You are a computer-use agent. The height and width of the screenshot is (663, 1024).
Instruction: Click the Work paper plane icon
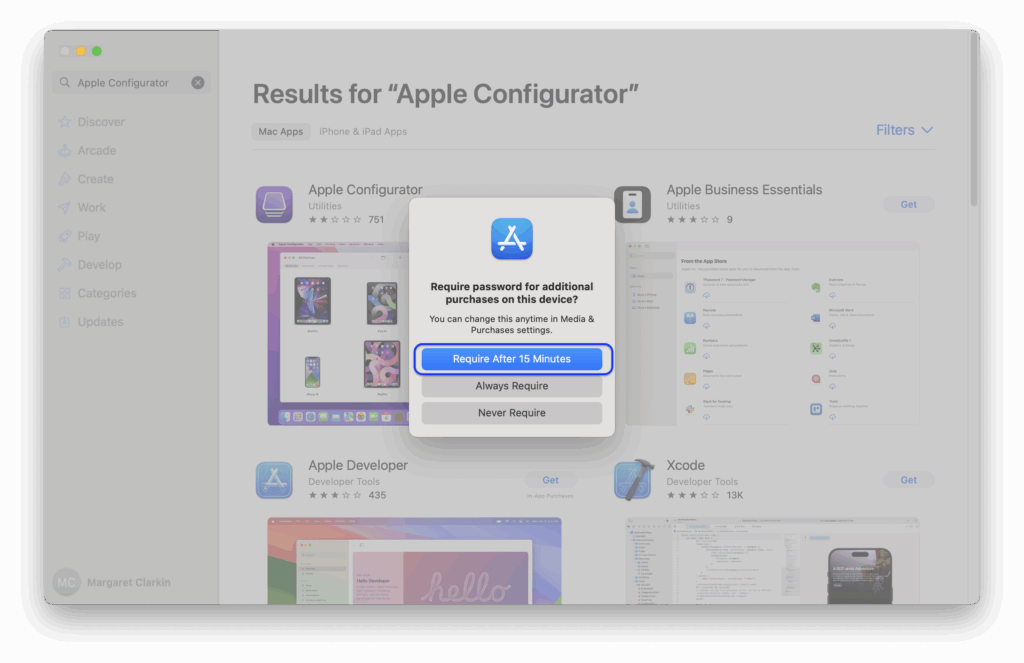(x=65, y=208)
